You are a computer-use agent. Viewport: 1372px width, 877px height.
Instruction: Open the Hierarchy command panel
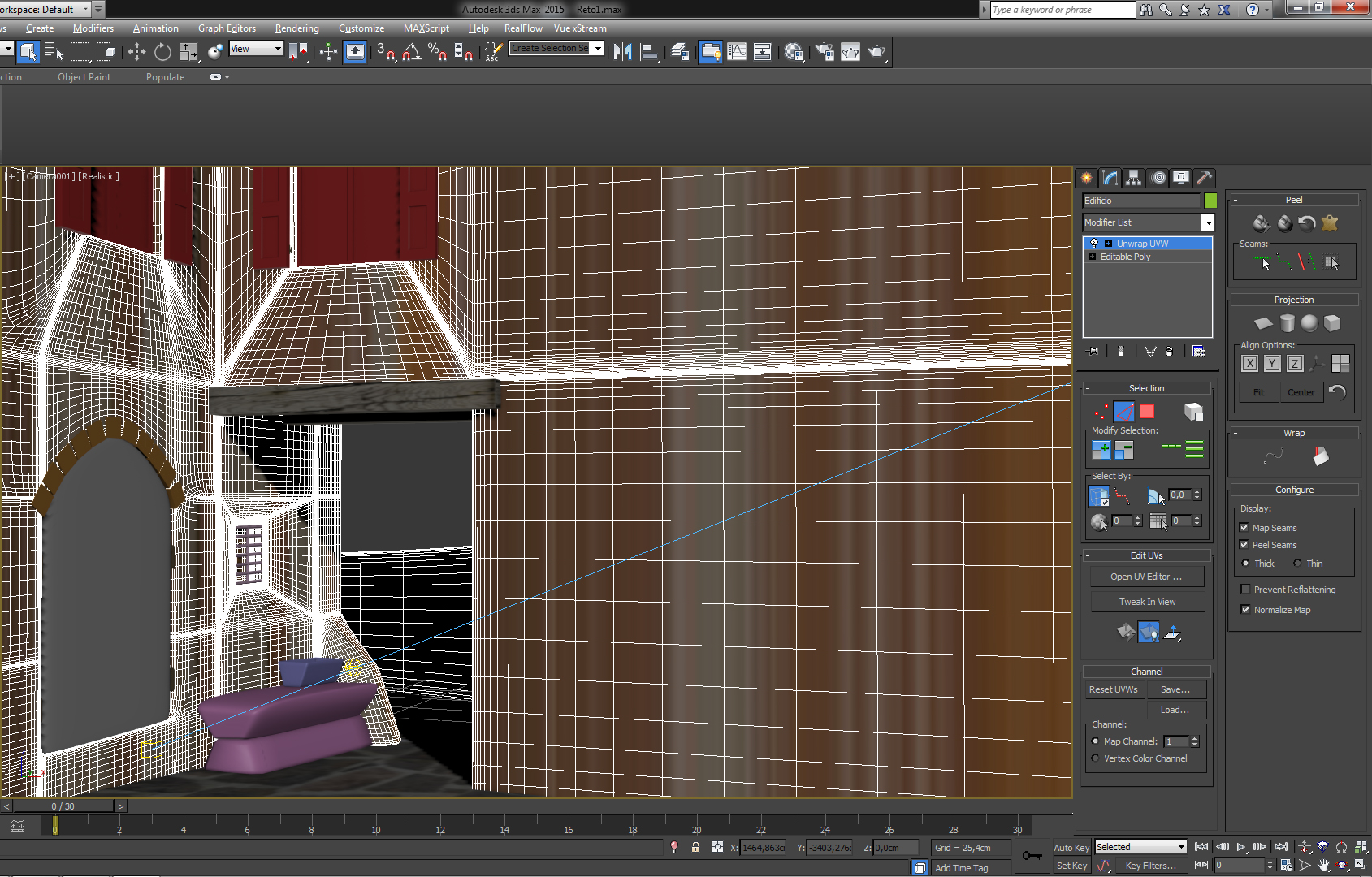1134,178
